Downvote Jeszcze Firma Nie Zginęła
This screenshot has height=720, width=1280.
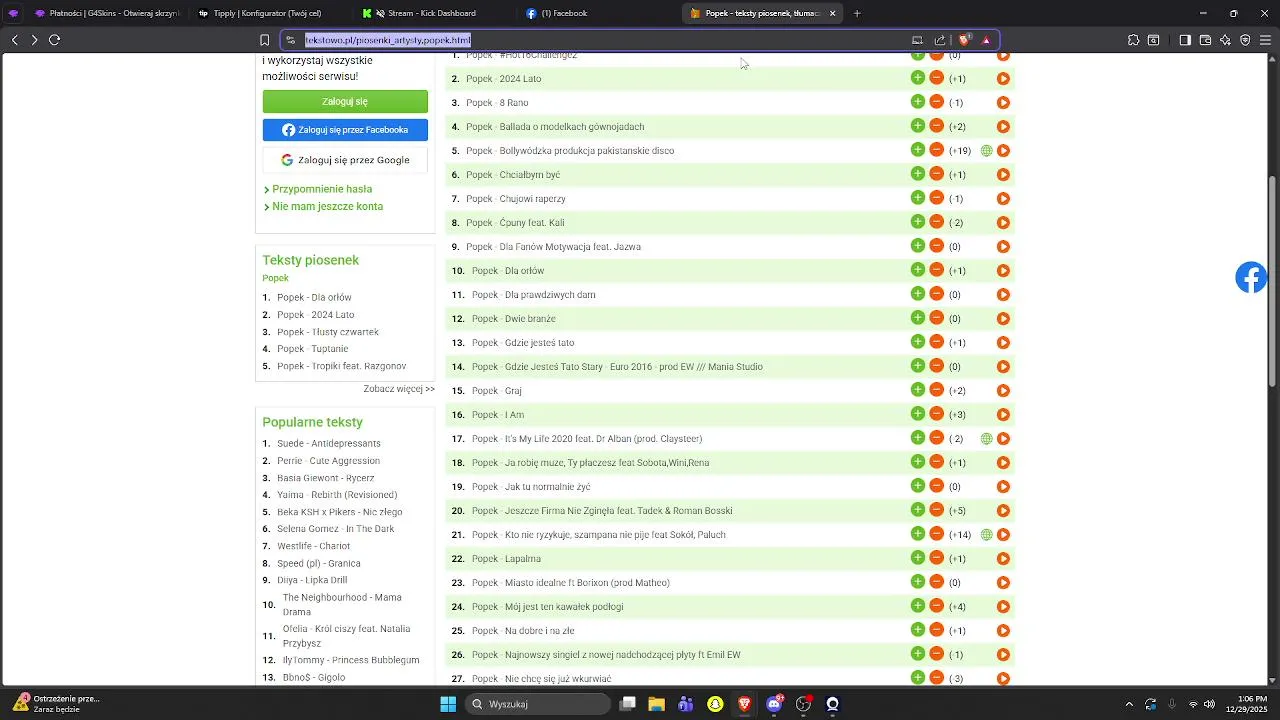(937, 510)
